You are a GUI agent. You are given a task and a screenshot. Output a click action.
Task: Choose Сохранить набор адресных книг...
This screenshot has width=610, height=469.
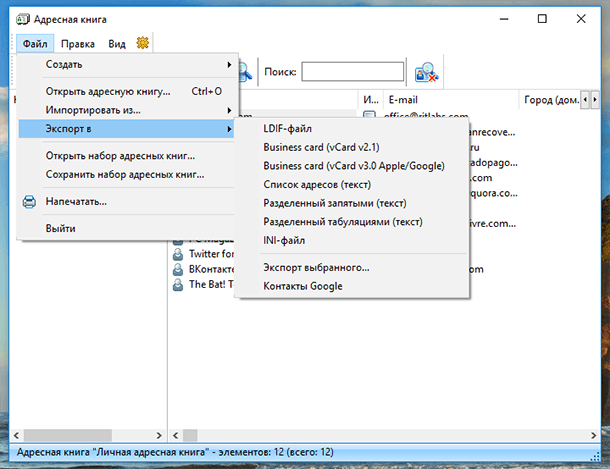(127, 175)
